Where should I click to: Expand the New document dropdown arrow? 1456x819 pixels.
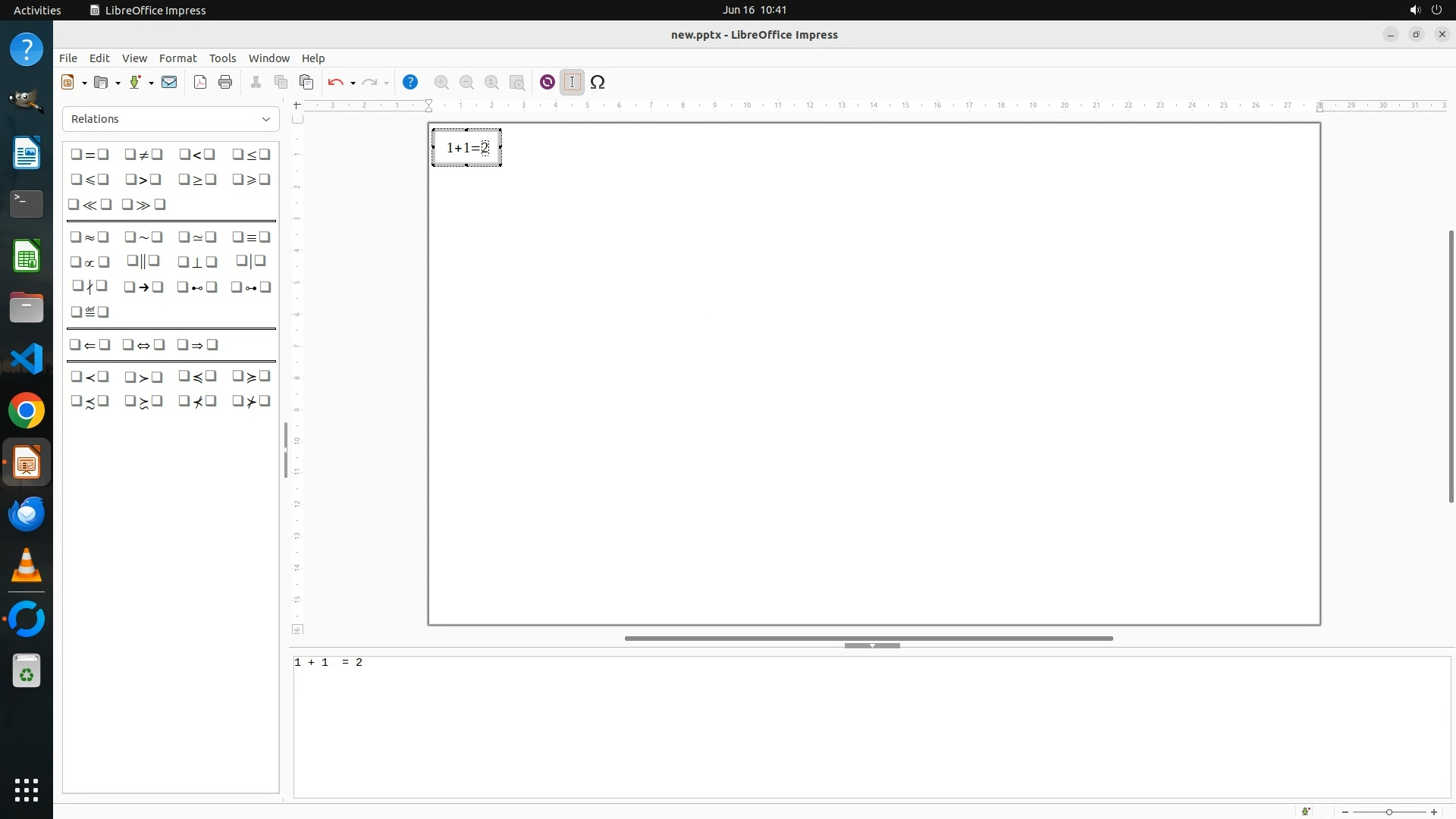coord(84,83)
